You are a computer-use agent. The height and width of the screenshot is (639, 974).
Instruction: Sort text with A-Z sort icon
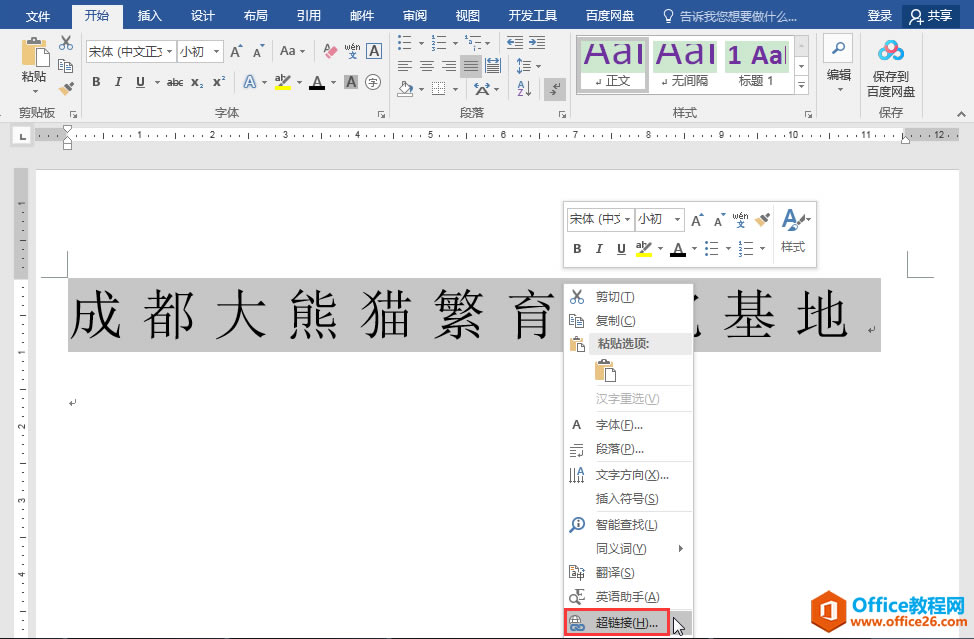[x=524, y=88]
